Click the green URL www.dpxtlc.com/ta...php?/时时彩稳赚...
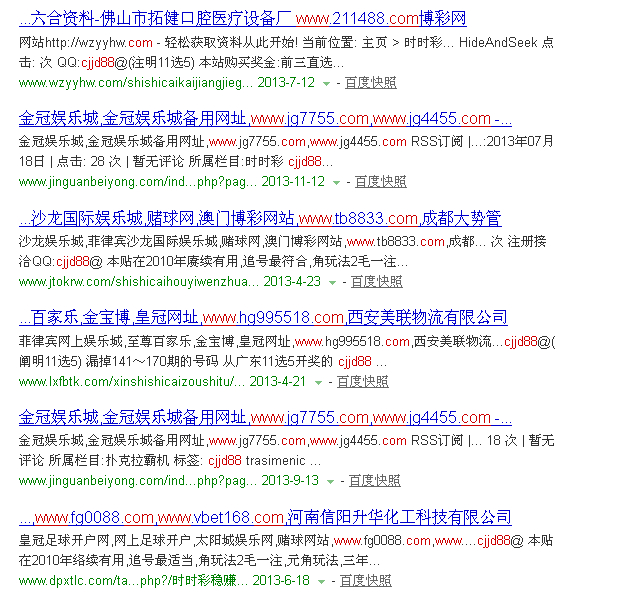The image size is (644, 602). [x=133, y=580]
